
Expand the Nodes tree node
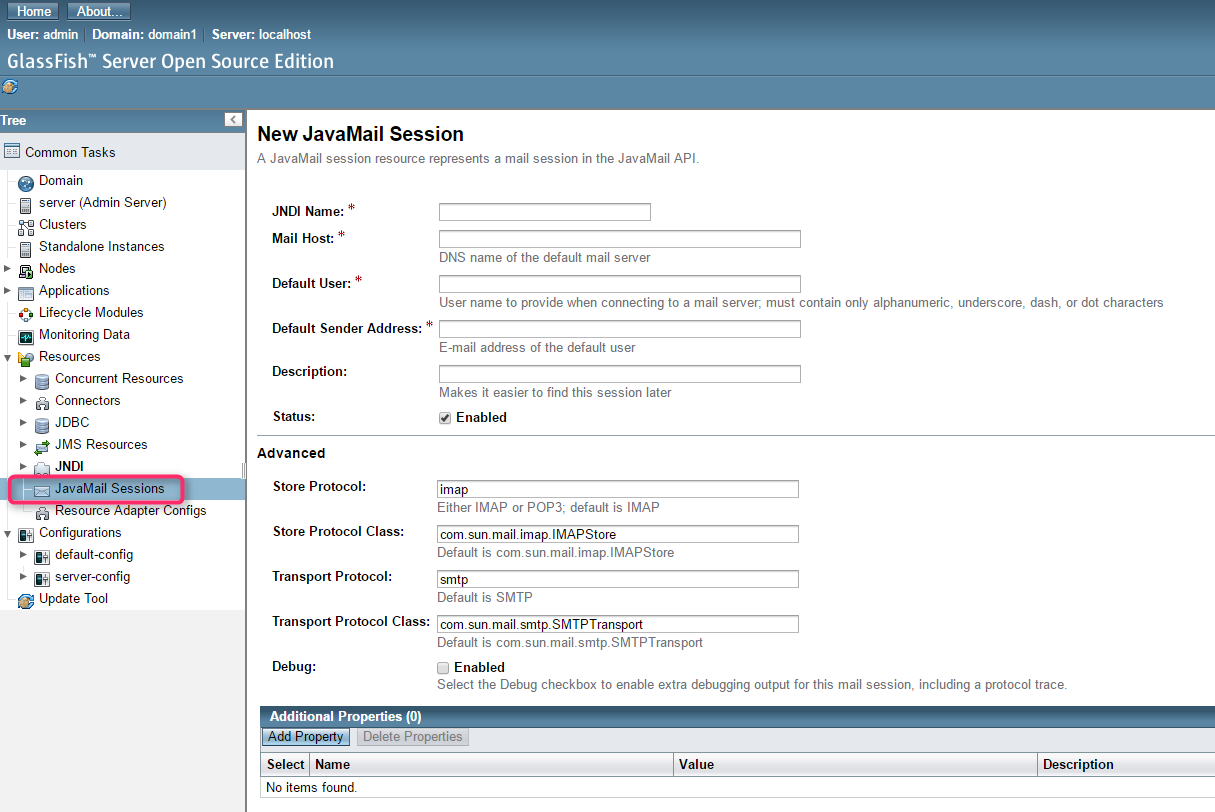coord(9,268)
